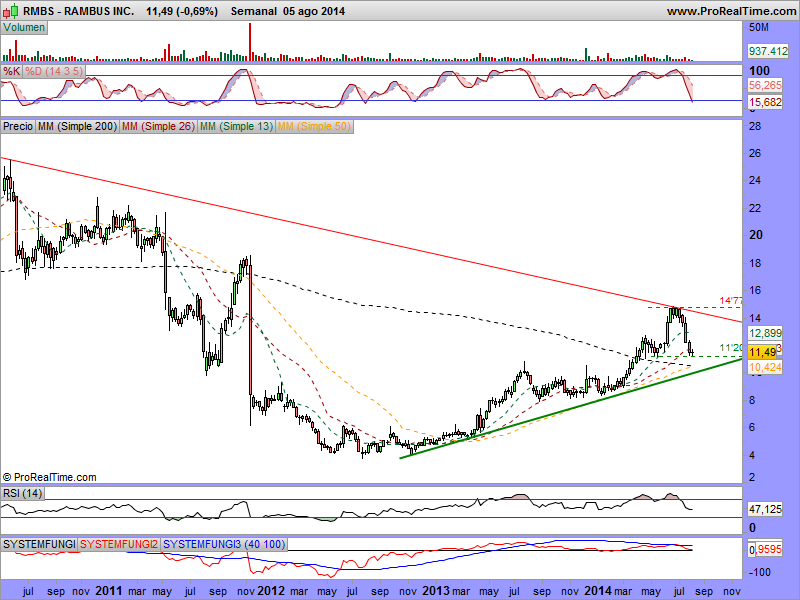800x600 pixels.
Task: Click the © ProRealTime.com copyright text
Action: 49,478
